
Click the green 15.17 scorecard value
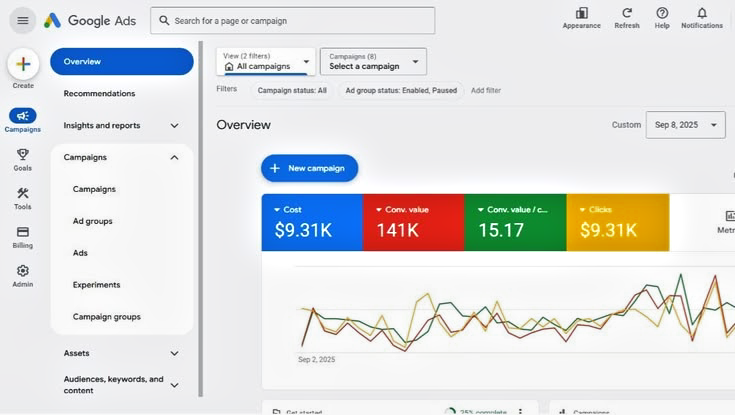(x=501, y=230)
